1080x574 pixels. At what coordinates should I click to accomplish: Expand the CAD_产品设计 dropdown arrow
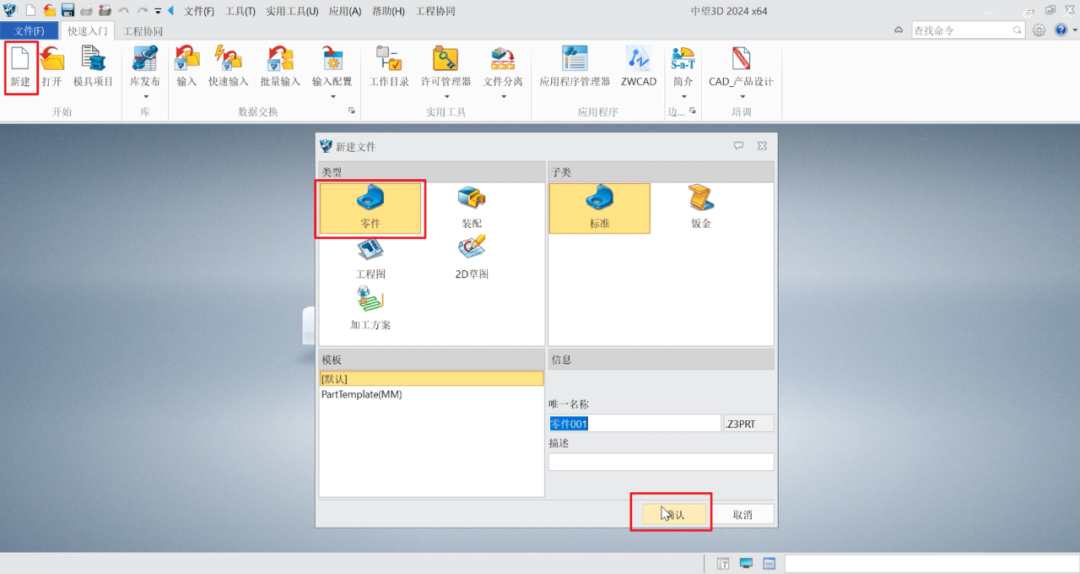[x=742, y=96]
